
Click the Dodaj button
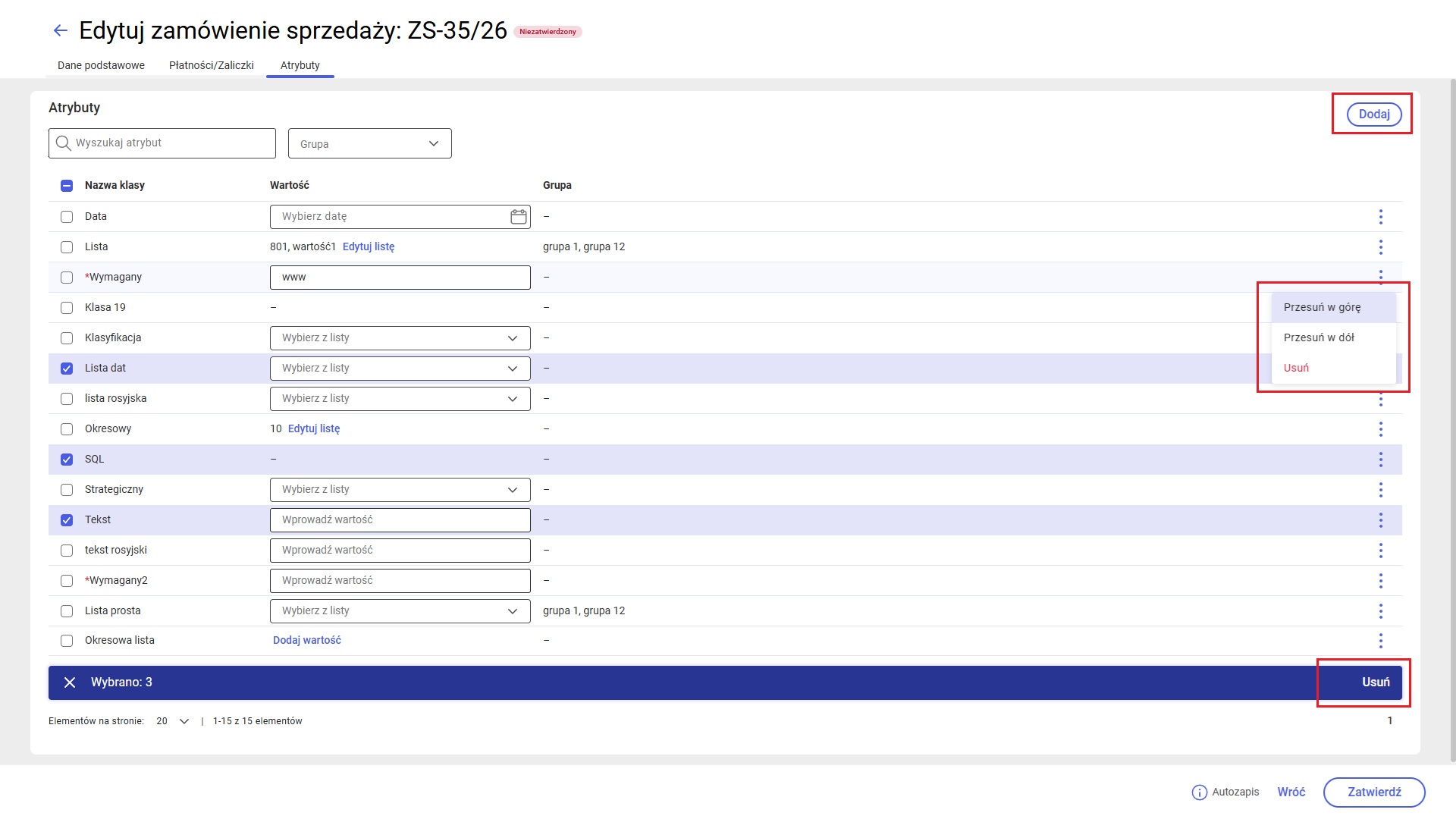[1373, 115]
